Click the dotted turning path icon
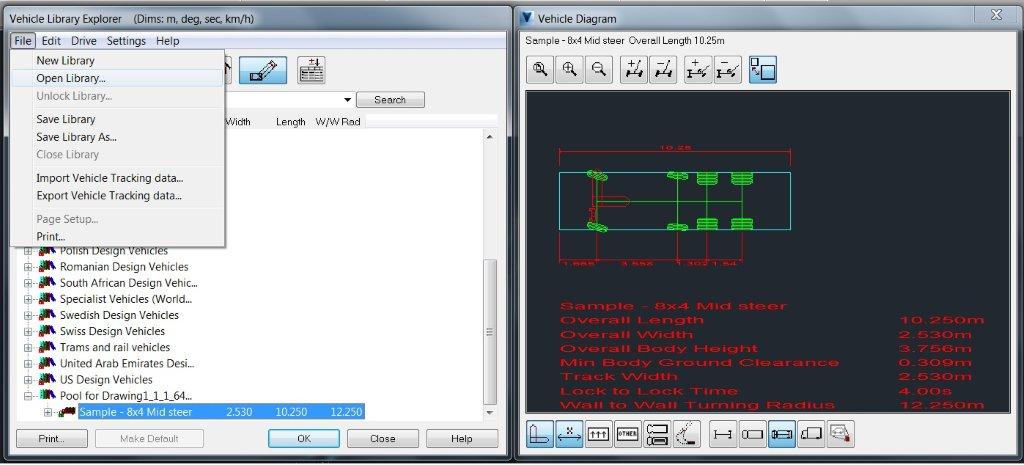Viewport: 1024px width, 465px height. pos(687,434)
